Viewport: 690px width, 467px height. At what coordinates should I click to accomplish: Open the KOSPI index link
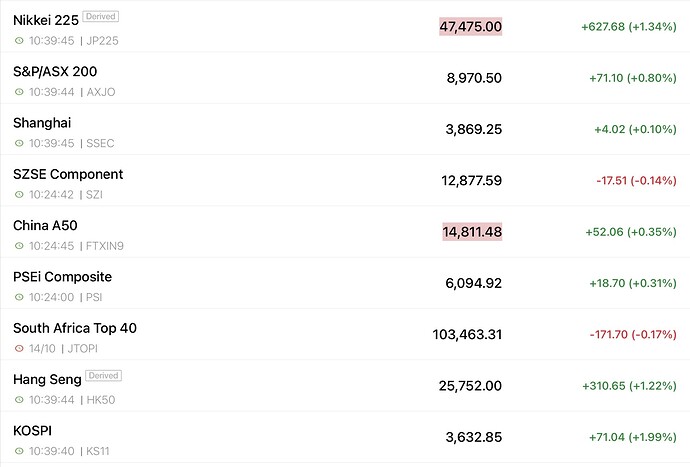coord(33,431)
